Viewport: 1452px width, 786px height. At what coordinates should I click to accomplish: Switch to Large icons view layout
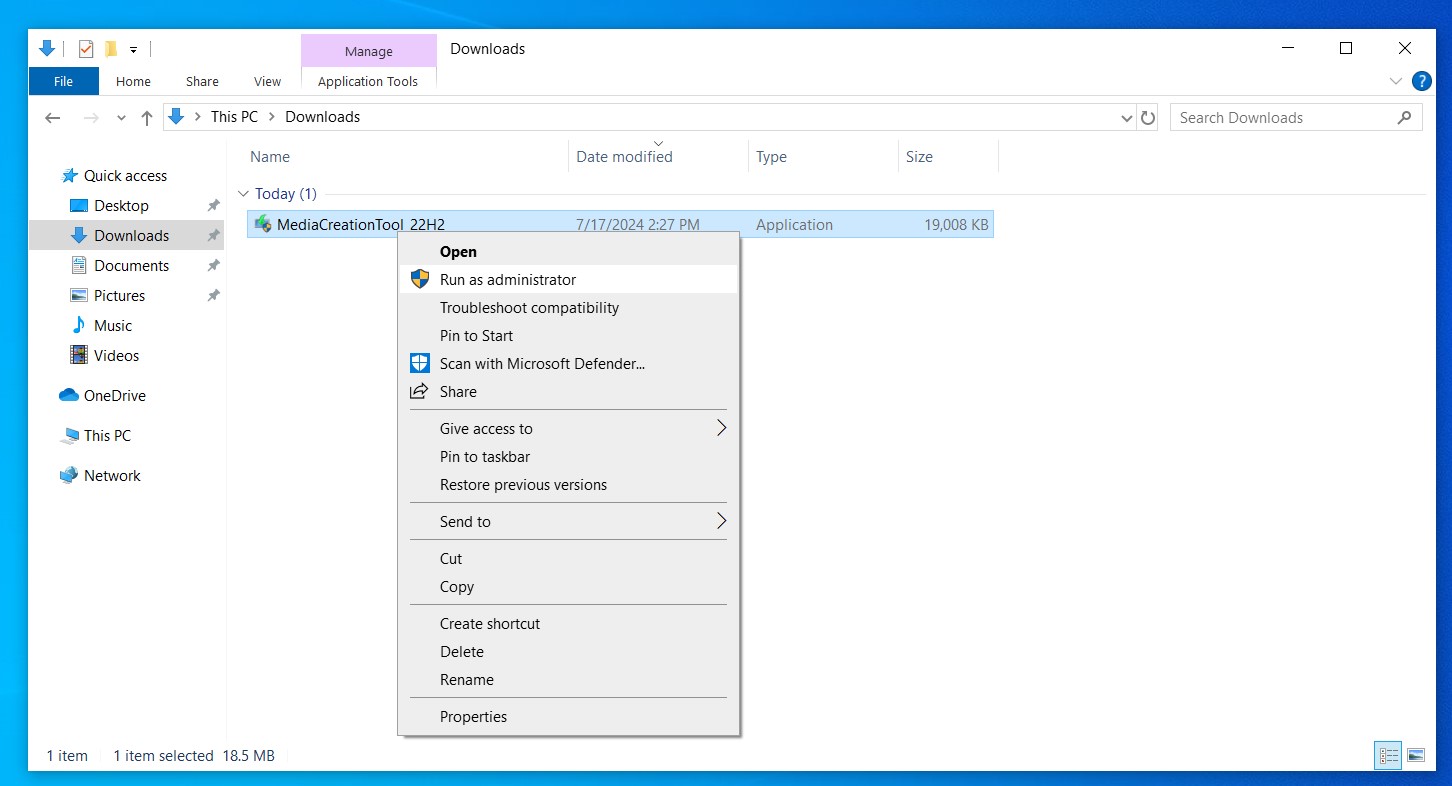1415,755
